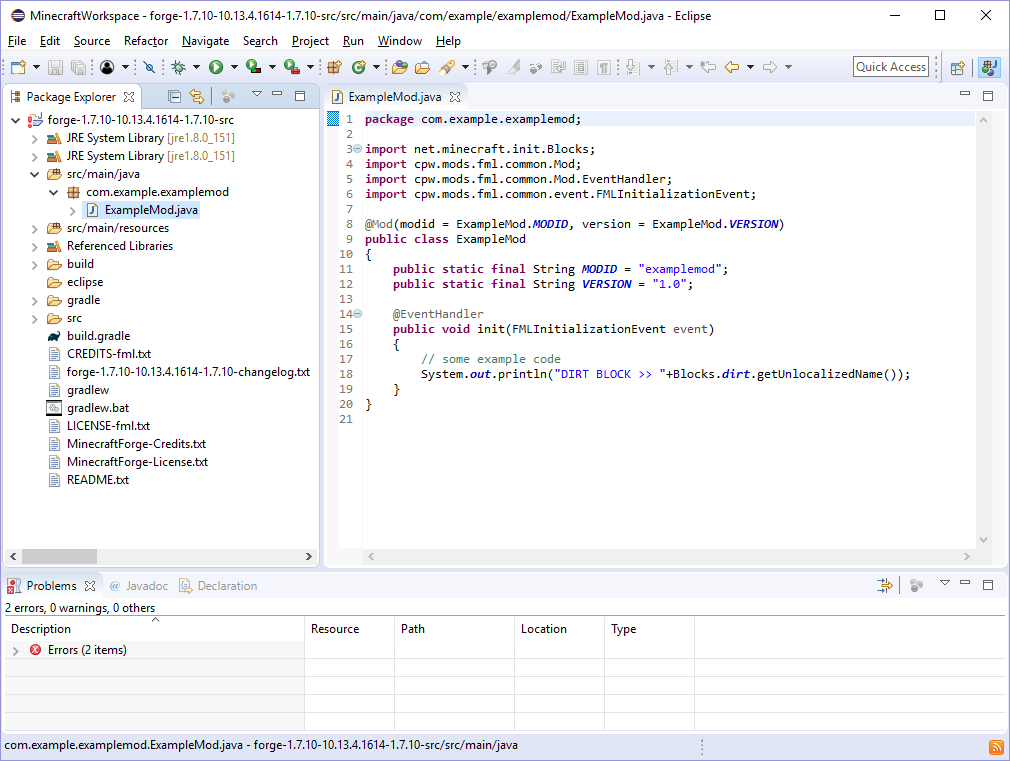Click the Skip All Breakpoints icon
The height and width of the screenshot is (761, 1010).
149,67
